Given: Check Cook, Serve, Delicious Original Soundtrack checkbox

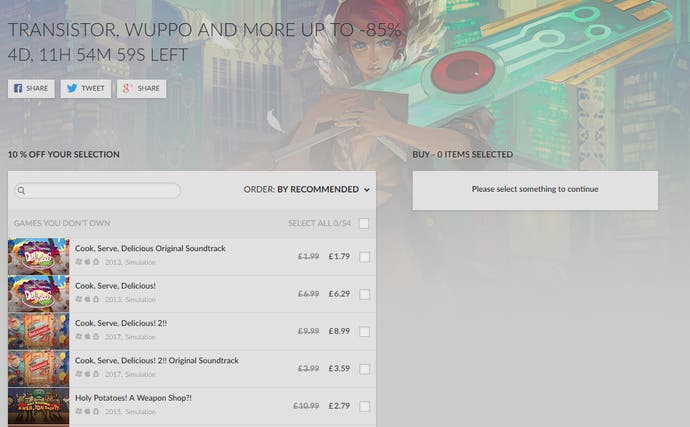Looking at the screenshot, I should [x=364, y=257].
